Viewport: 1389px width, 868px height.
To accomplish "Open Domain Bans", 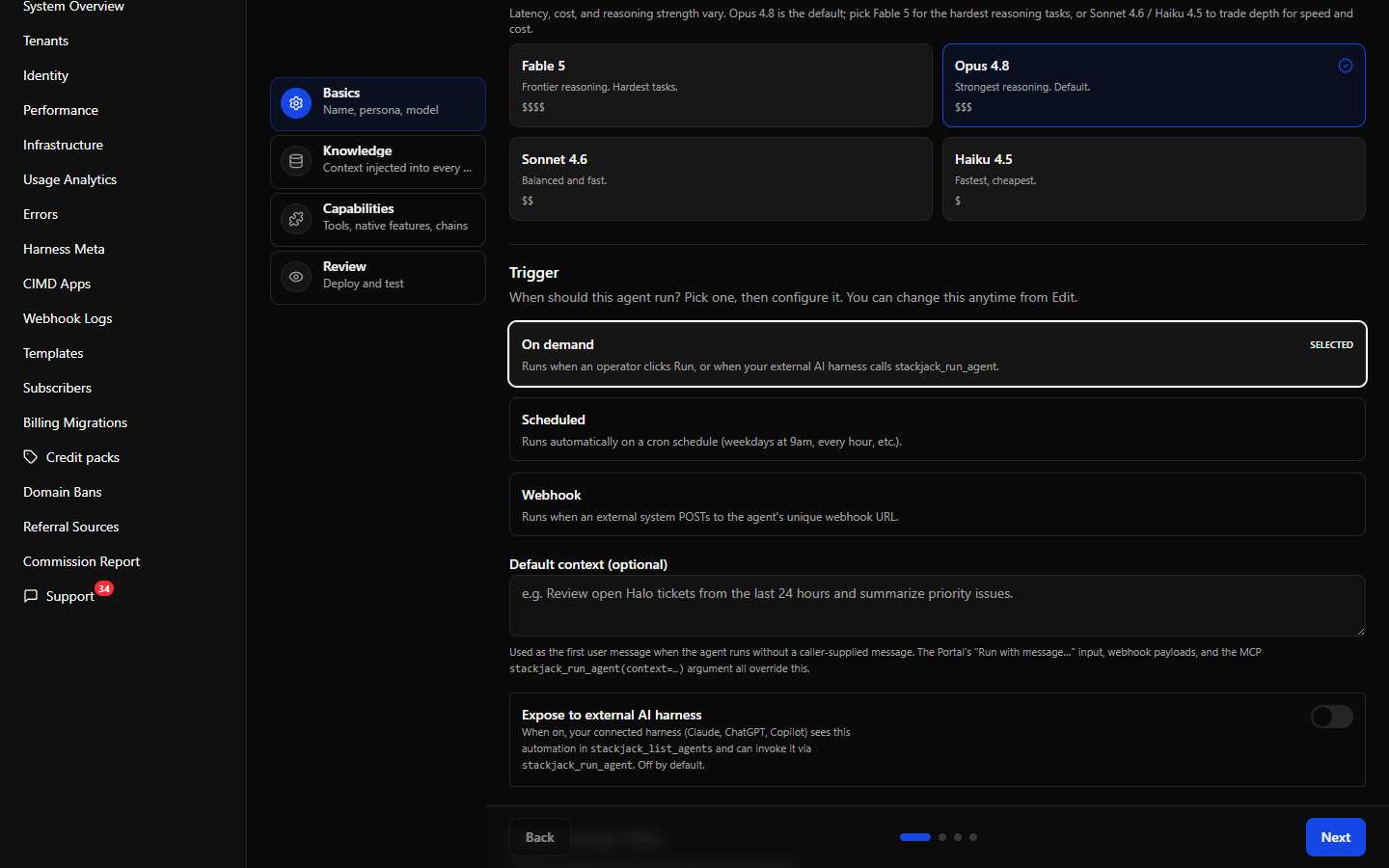I will point(62,492).
